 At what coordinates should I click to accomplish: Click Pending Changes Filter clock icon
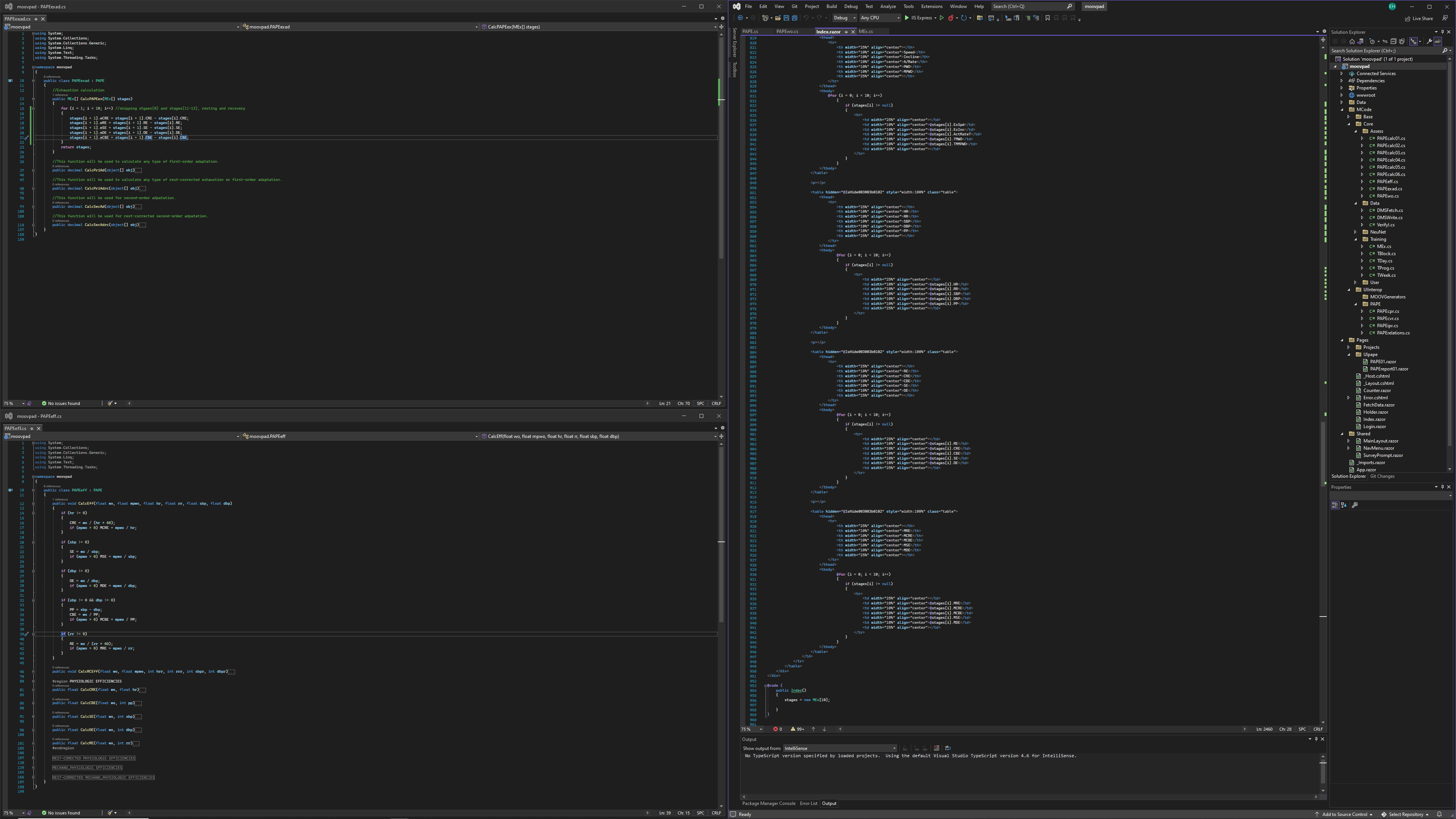(x=1372, y=41)
